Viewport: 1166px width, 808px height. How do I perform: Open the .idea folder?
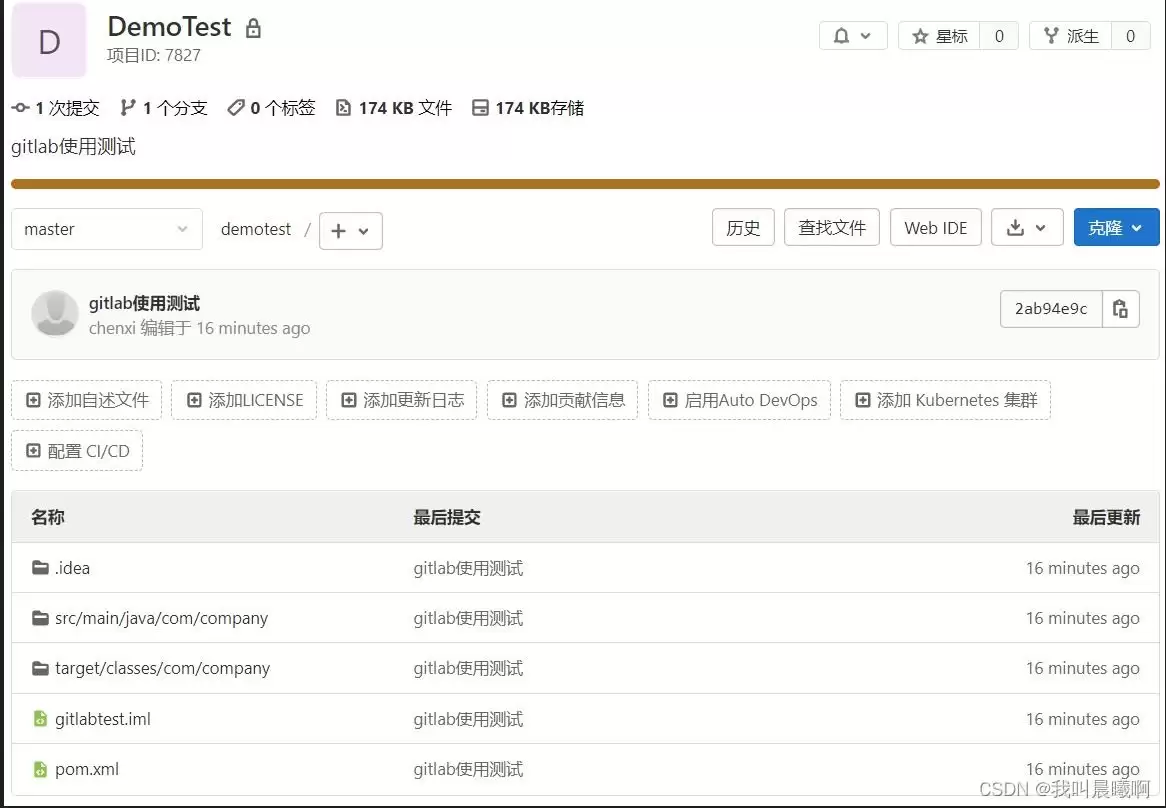[x=72, y=568]
